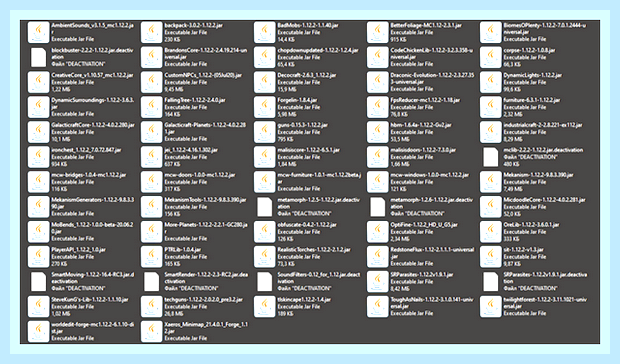Click the furniture-6.3.1 jar icon
The image size is (620, 364).
click(491, 107)
